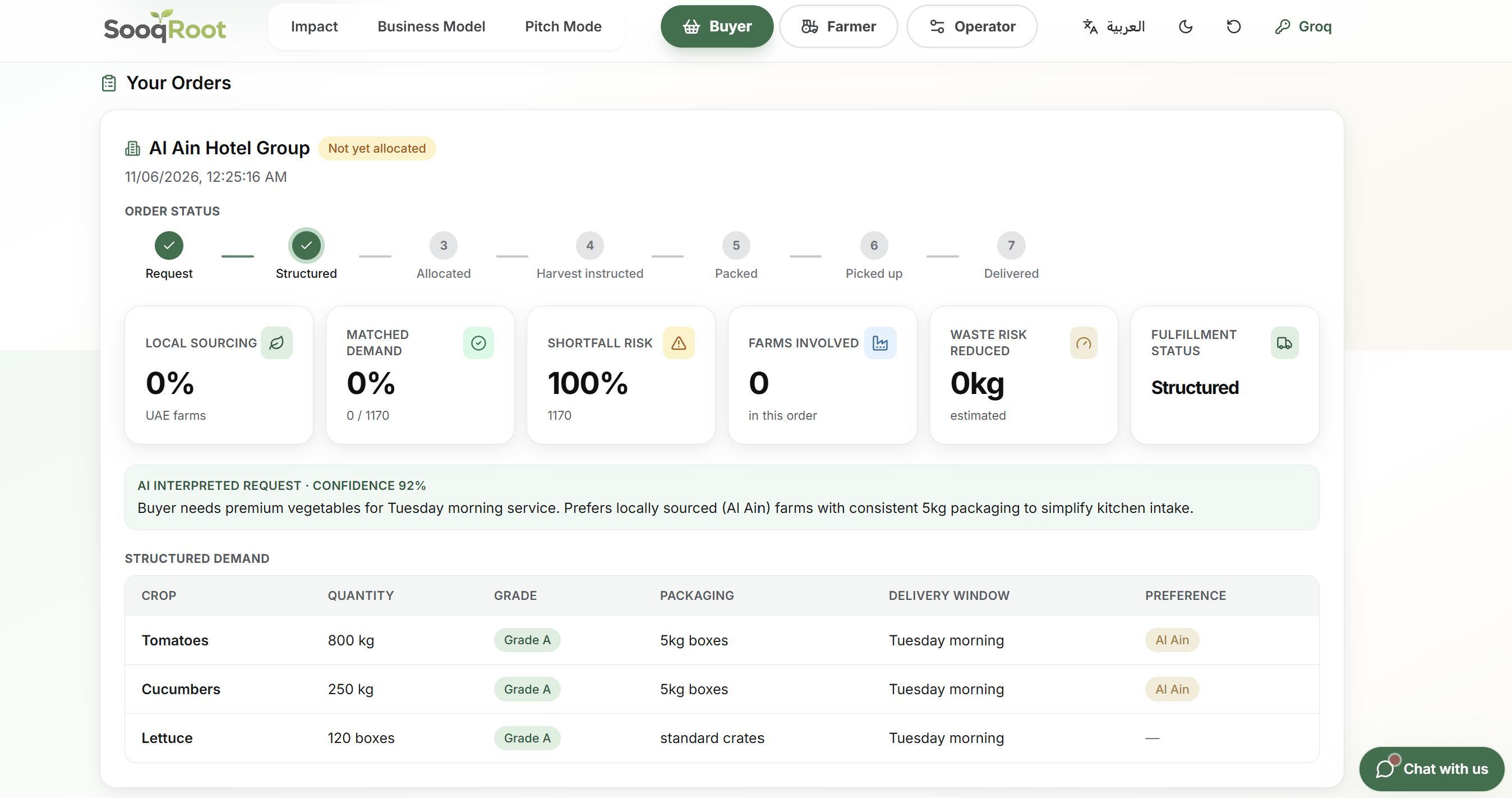Select the Operator role
1512x798 pixels.
point(972,26)
